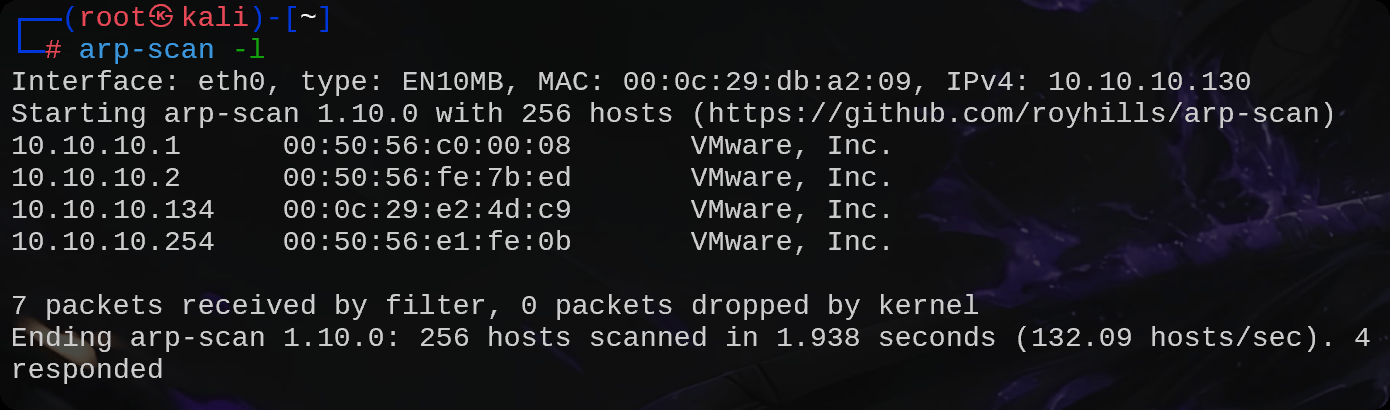Image resolution: width=1390 pixels, height=410 pixels.
Task: Click the word "responded" on the last line
Action: pyautogui.click(x=87, y=370)
